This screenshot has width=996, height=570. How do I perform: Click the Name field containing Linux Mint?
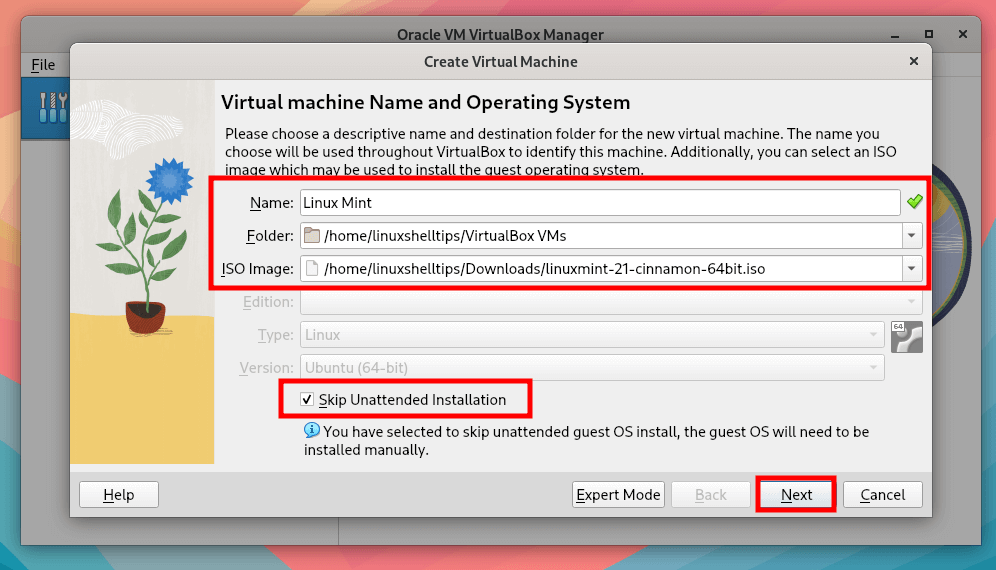point(600,203)
